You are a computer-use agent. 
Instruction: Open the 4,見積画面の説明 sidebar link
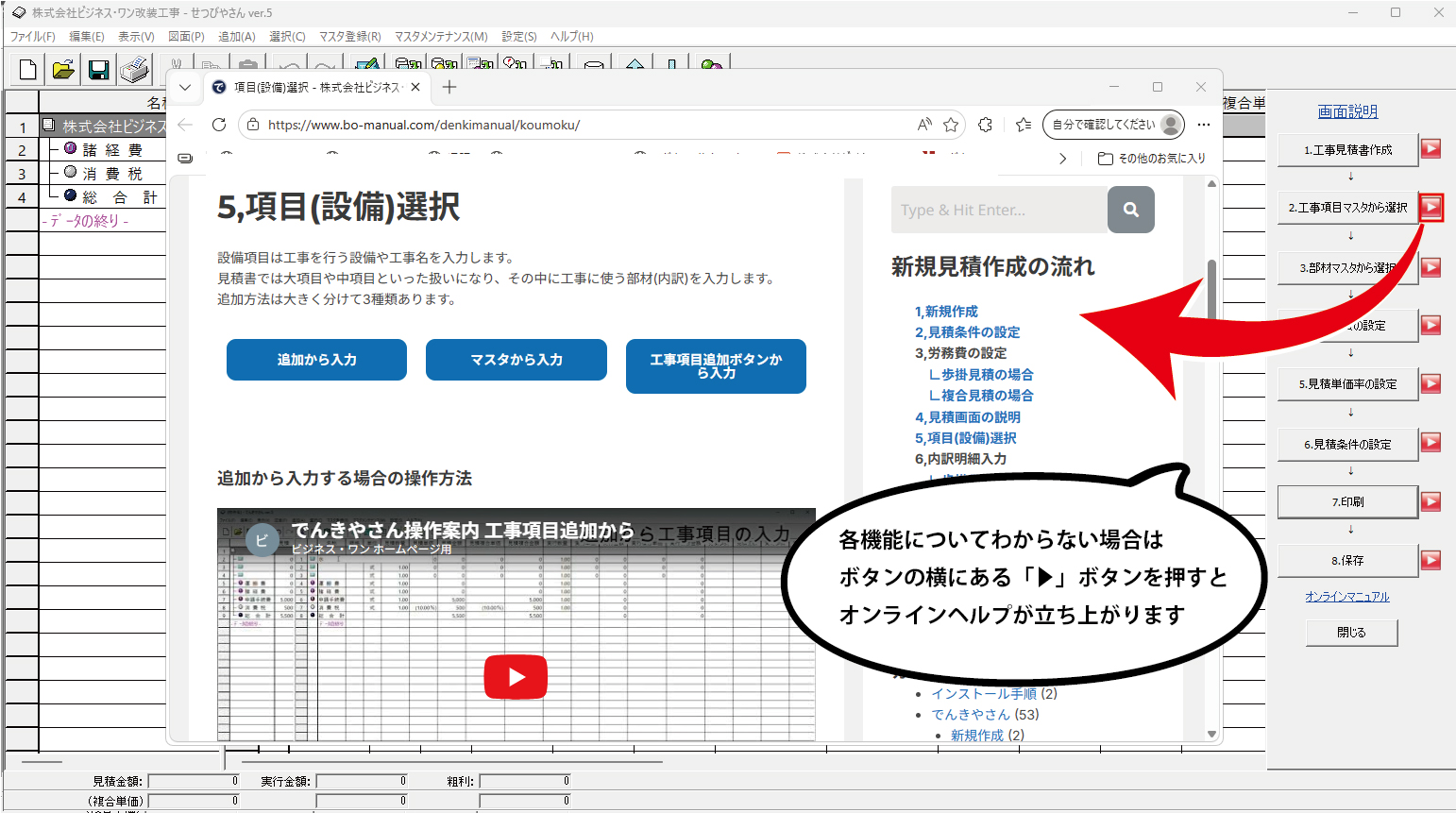[x=967, y=416]
